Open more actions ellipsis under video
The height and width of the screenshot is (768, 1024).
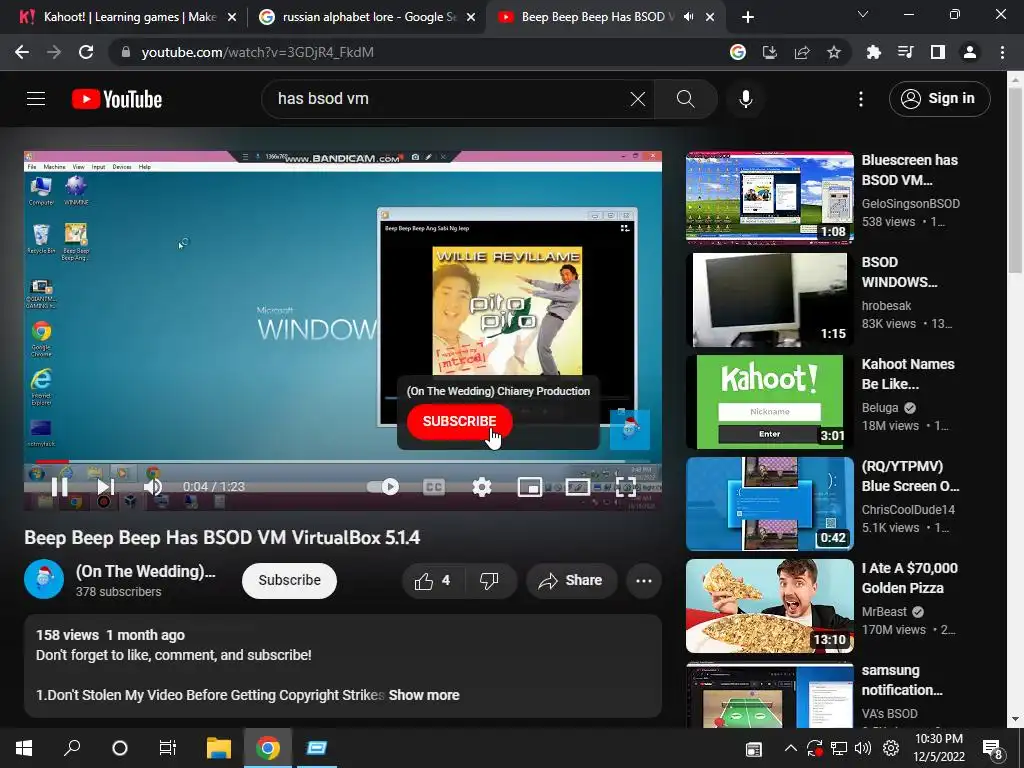(x=644, y=581)
